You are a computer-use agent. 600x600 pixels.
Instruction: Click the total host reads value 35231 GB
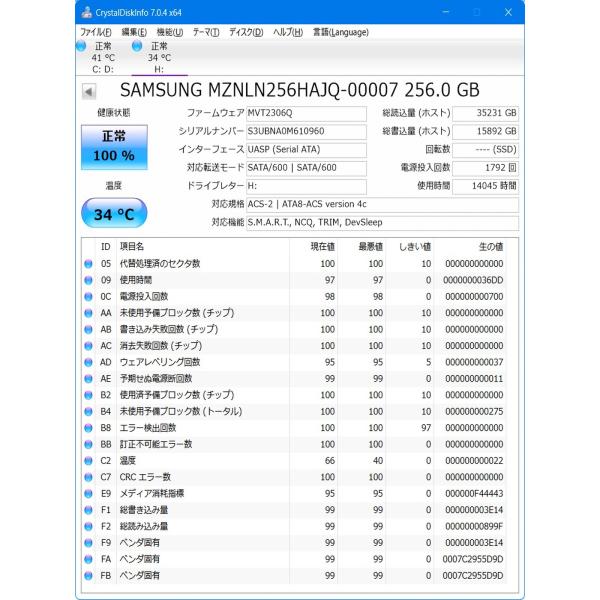point(485,113)
